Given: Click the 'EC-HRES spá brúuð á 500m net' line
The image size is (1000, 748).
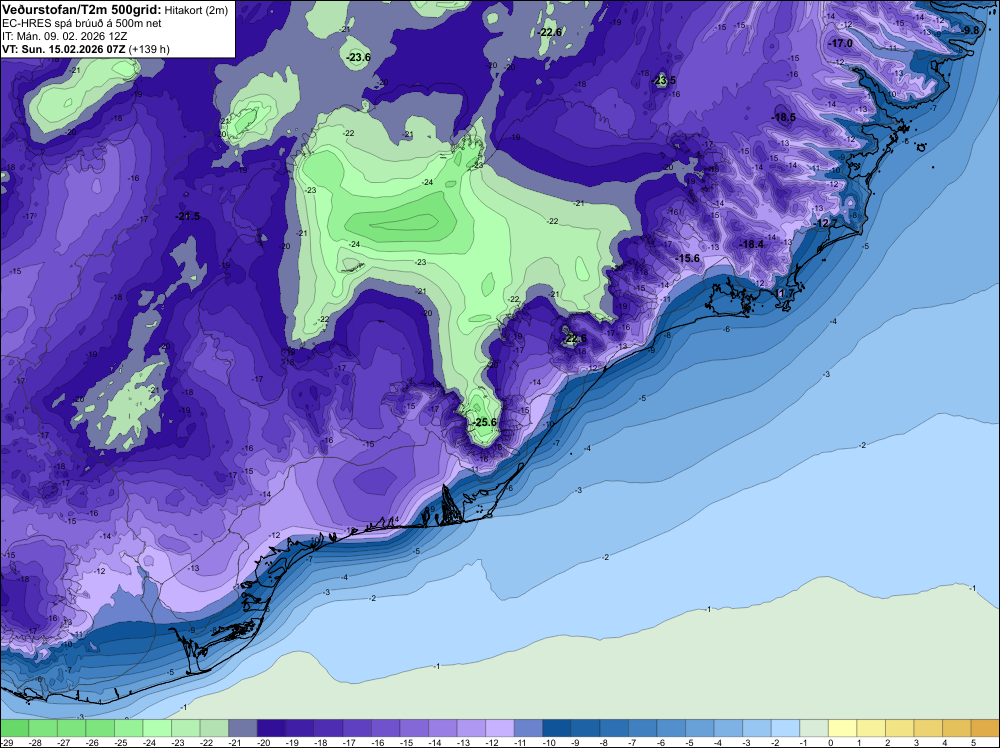Looking at the screenshot, I should point(82,24).
